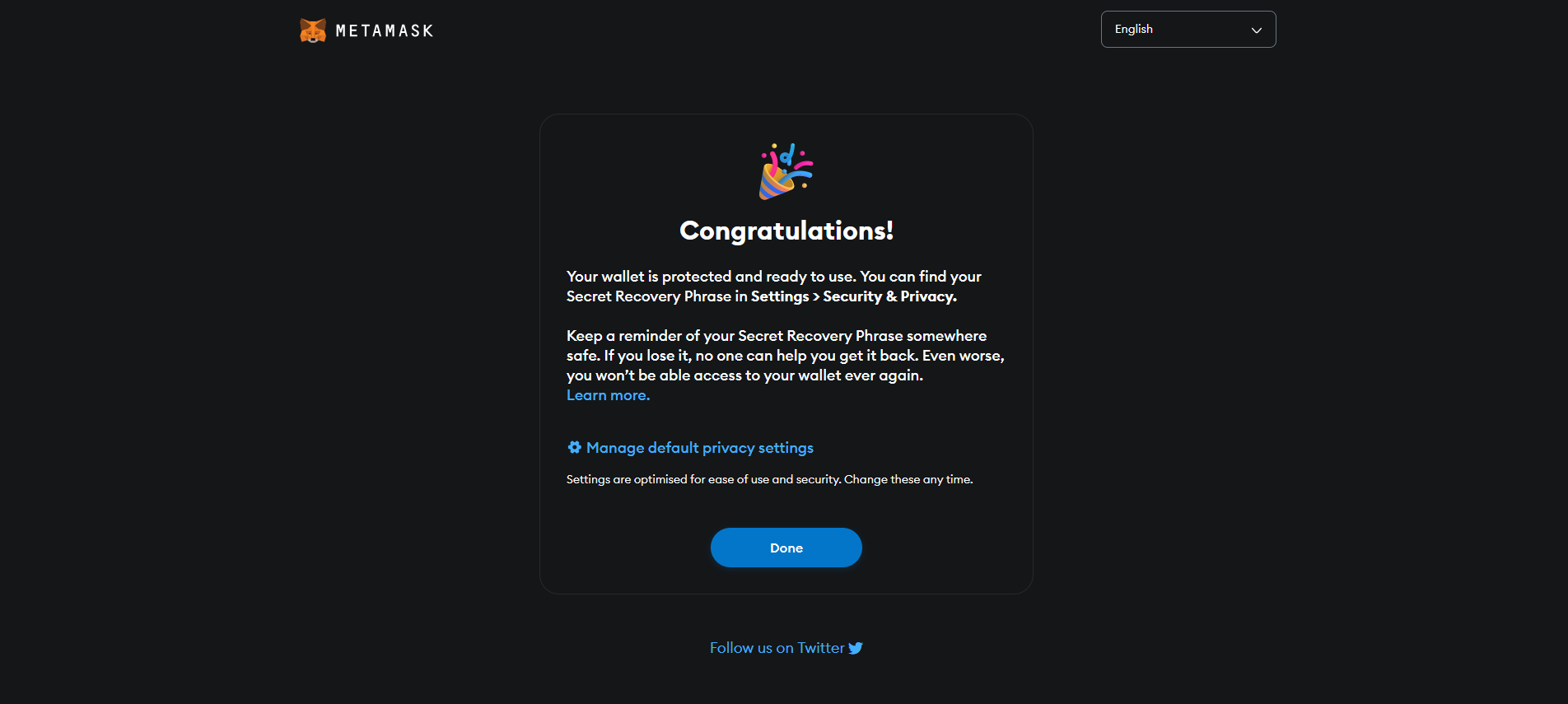Click the 'English' label in the language selector
Viewport: 1568px width, 704px height.
(x=1134, y=29)
